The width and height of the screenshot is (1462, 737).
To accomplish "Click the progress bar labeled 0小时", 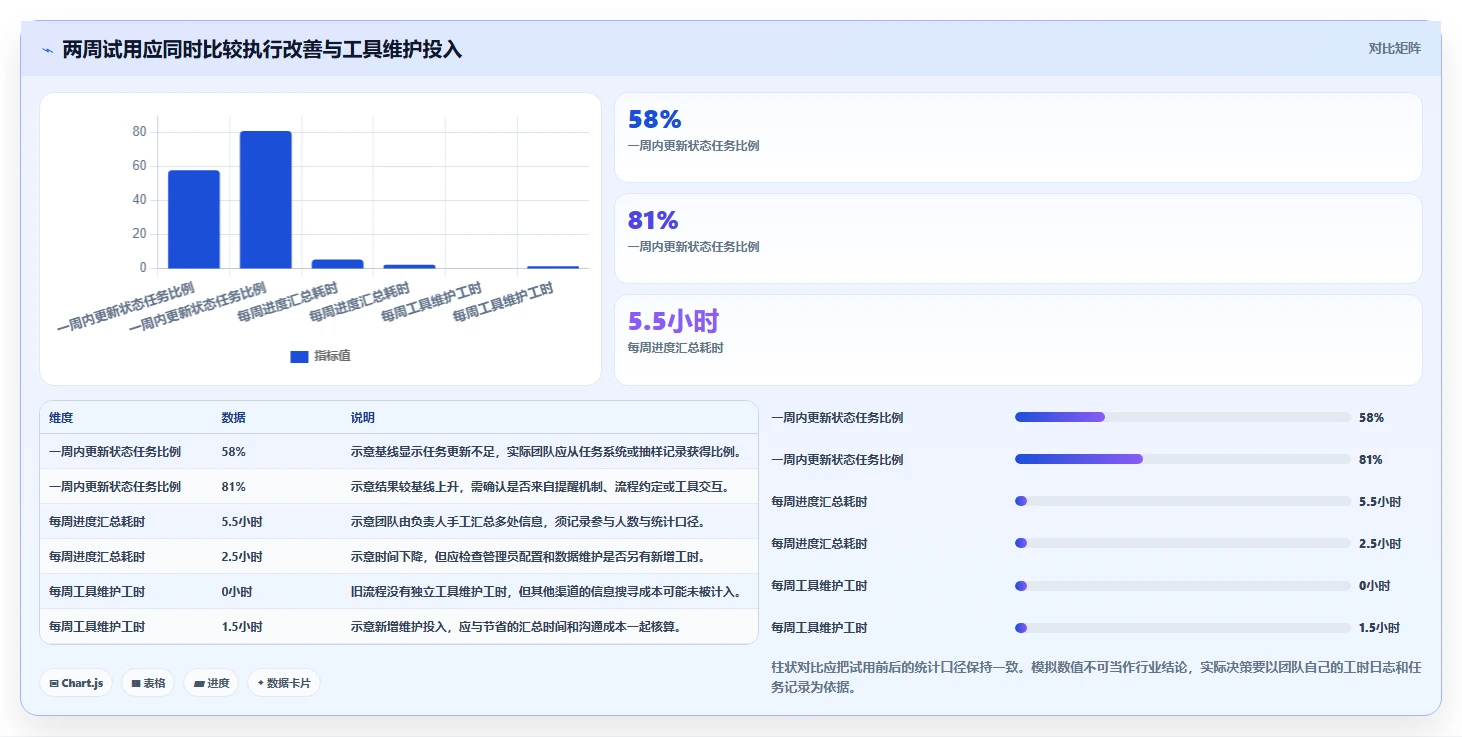I will tap(1182, 585).
